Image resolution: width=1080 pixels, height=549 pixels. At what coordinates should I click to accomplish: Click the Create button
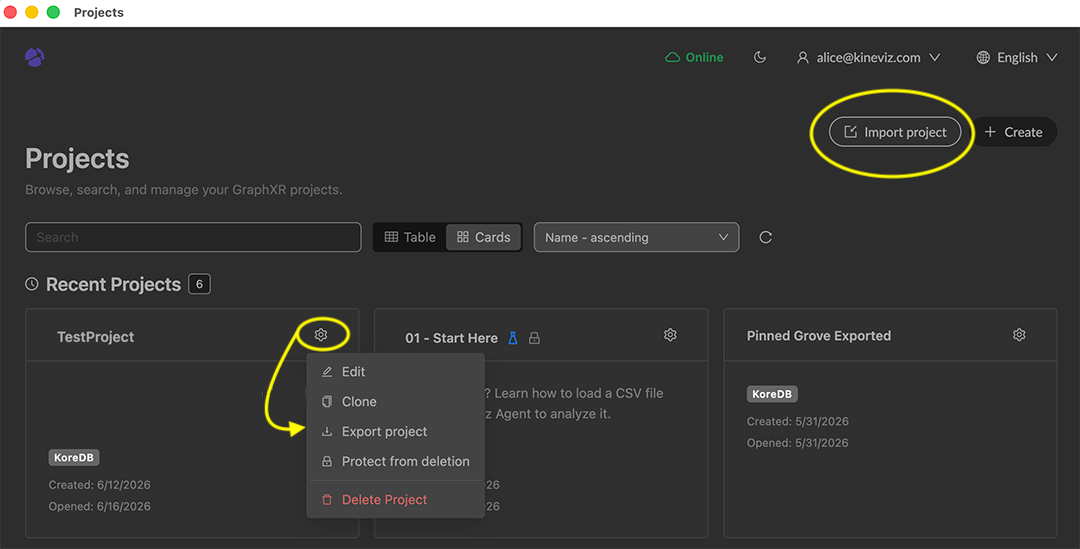pyautogui.click(x=1013, y=132)
